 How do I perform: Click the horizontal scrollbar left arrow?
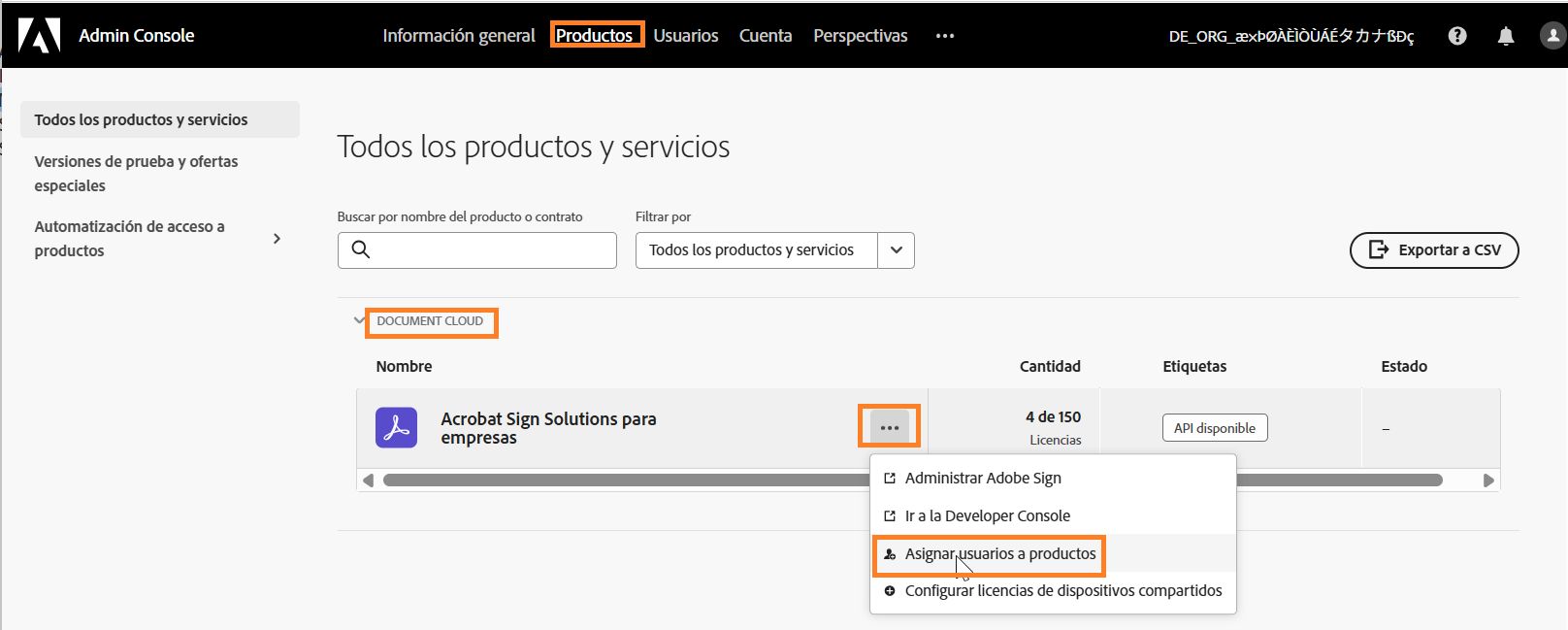[368, 480]
